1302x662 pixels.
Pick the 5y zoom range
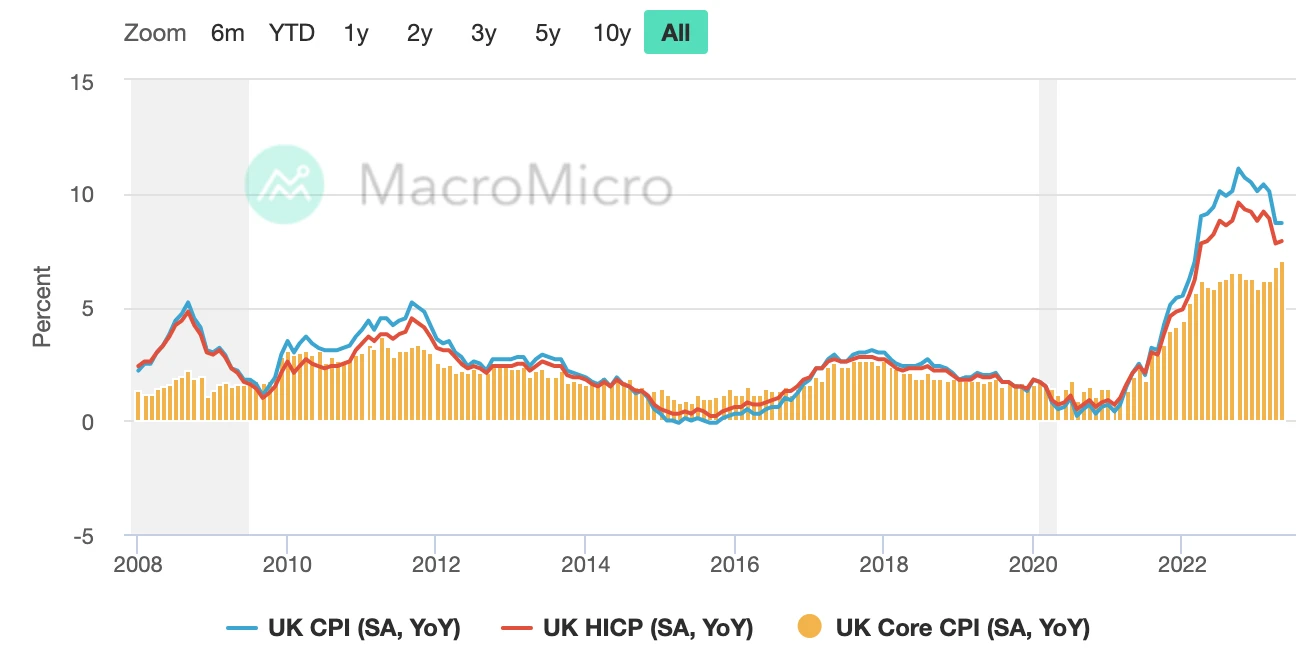point(548,33)
